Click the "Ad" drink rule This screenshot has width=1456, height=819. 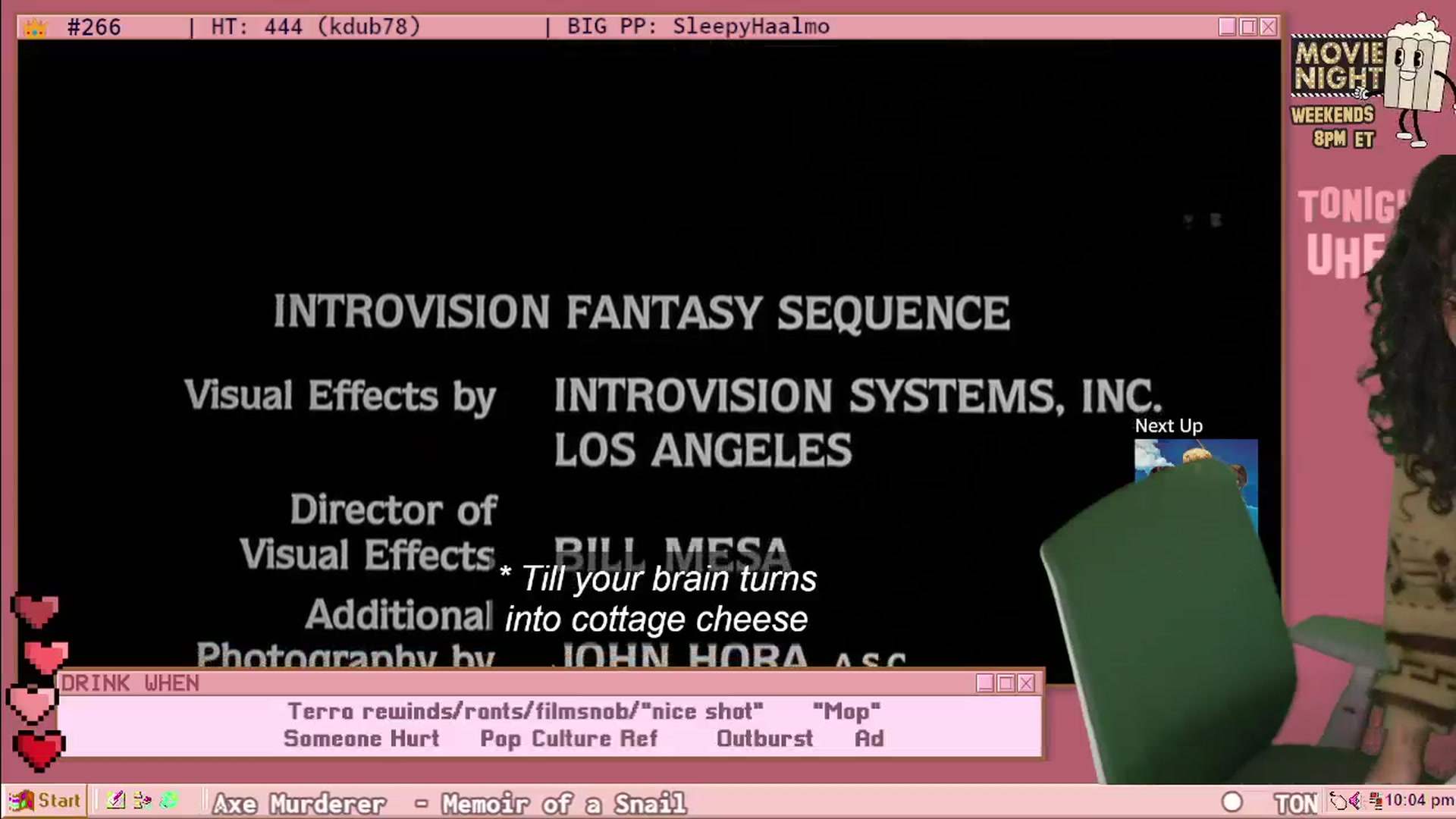(x=869, y=739)
